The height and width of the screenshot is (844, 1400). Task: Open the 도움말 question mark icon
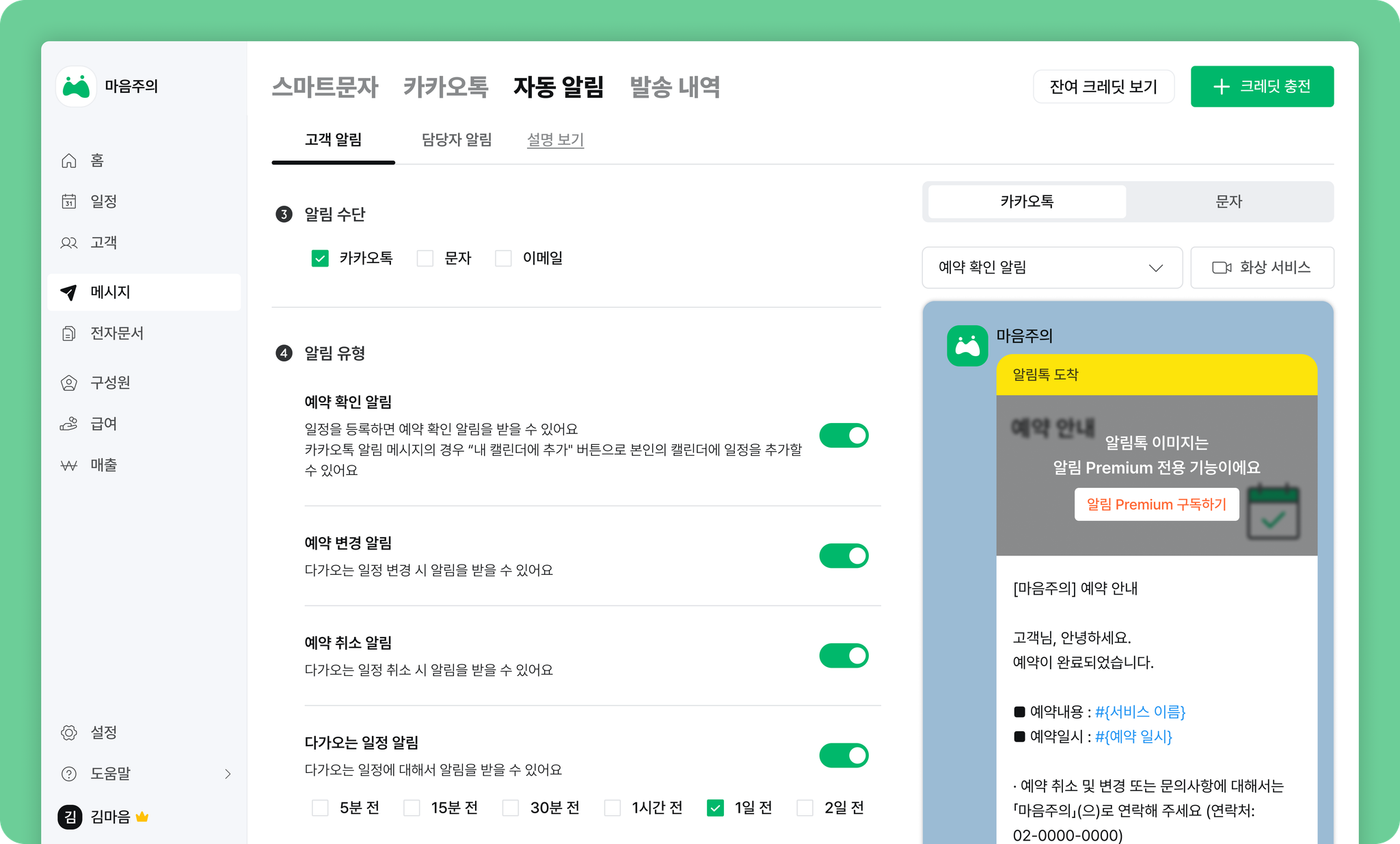click(x=69, y=774)
